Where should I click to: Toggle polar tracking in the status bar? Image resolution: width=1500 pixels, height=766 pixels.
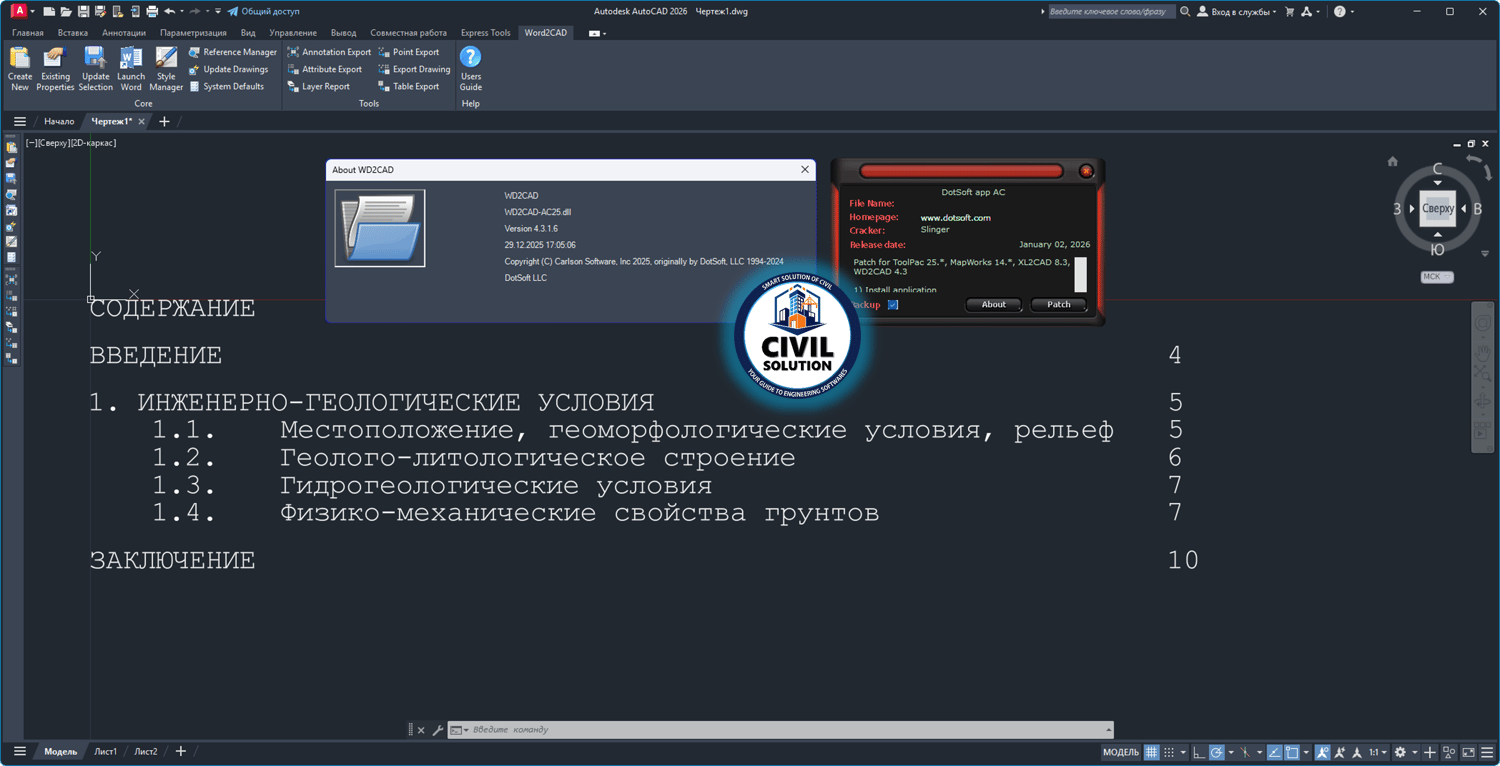[x=1216, y=752]
